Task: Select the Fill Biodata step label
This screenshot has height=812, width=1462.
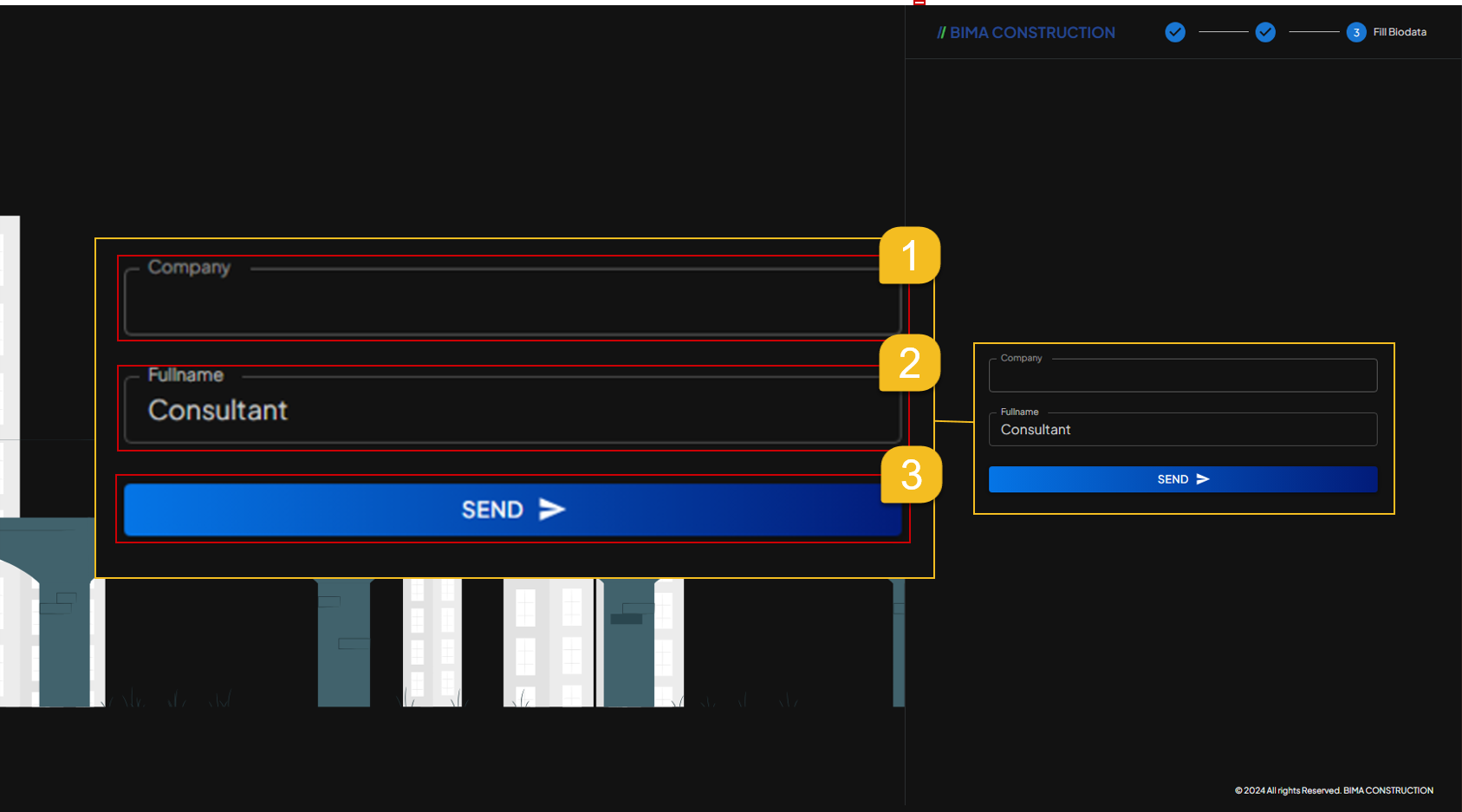Action: pyautogui.click(x=1400, y=32)
